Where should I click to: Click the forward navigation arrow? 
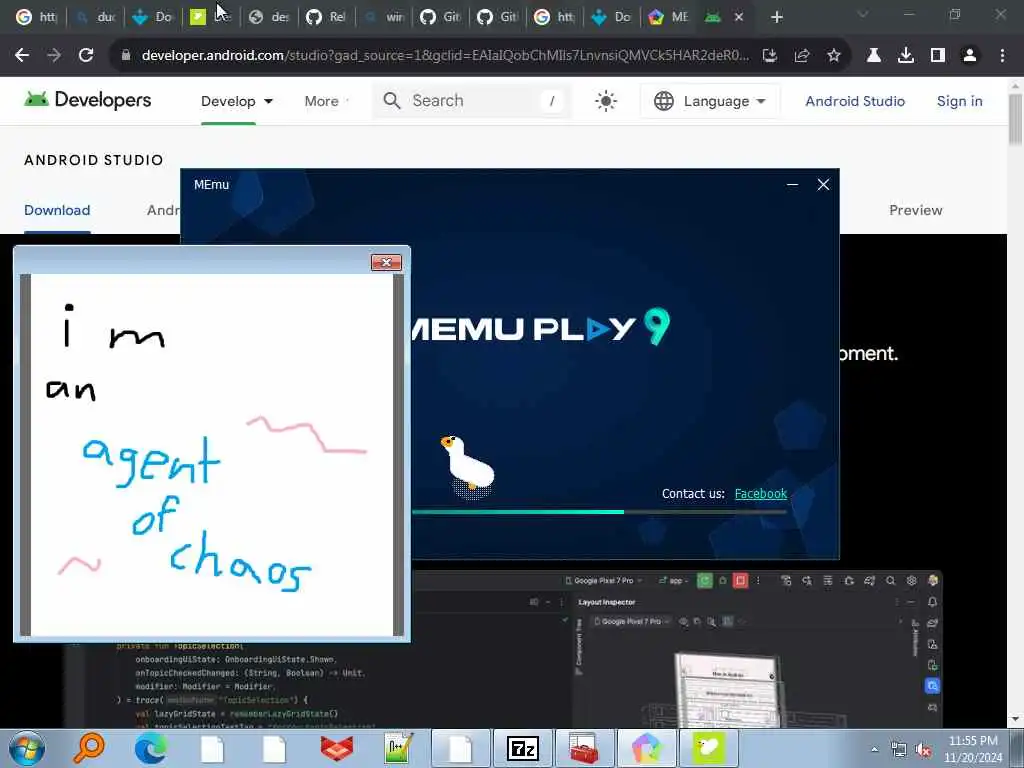(x=54, y=56)
